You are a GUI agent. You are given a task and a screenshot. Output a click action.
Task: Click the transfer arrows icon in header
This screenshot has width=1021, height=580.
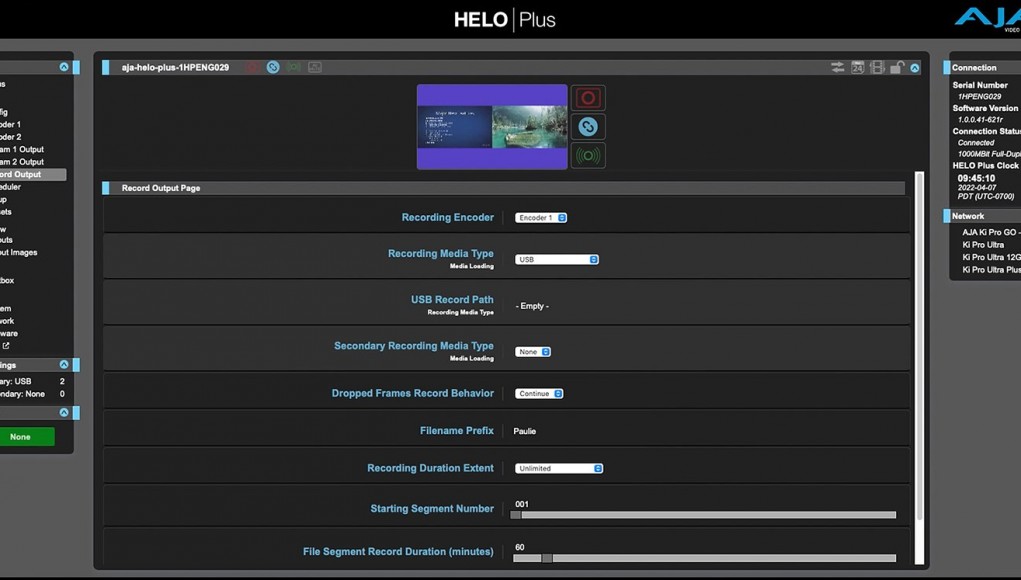pyautogui.click(x=837, y=67)
